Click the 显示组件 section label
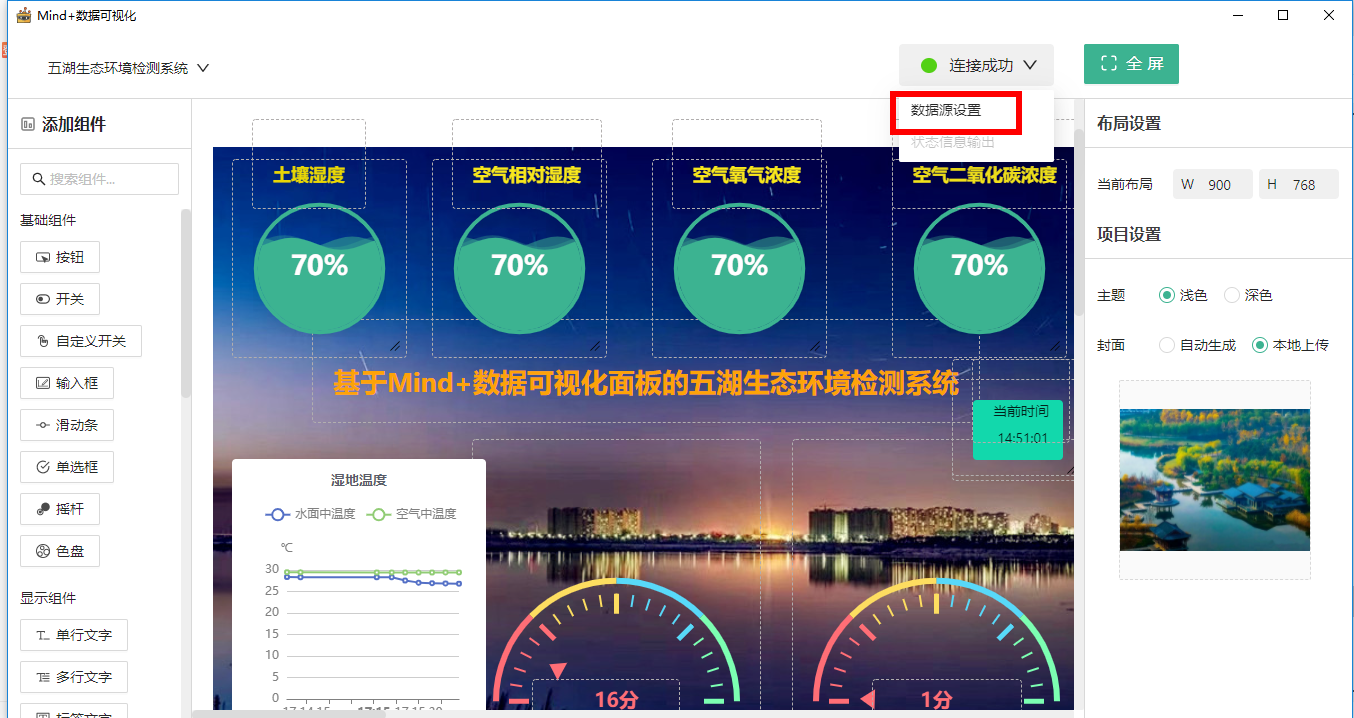This screenshot has width=1354, height=718. click(x=48, y=598)
